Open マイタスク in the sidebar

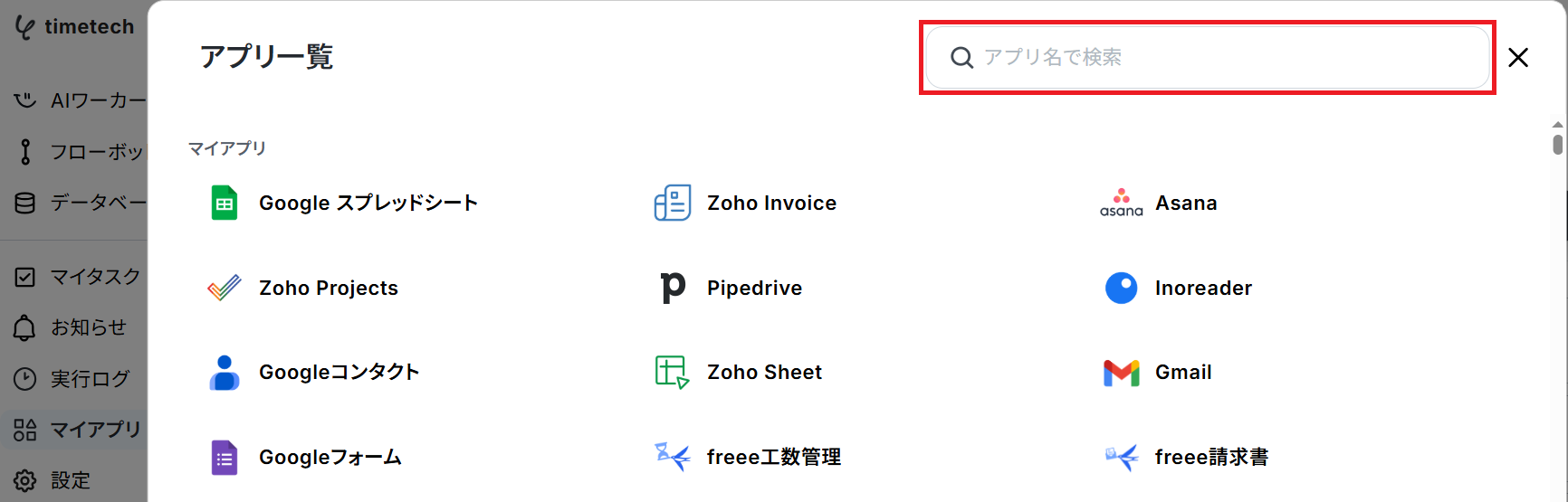coord(76,276)
